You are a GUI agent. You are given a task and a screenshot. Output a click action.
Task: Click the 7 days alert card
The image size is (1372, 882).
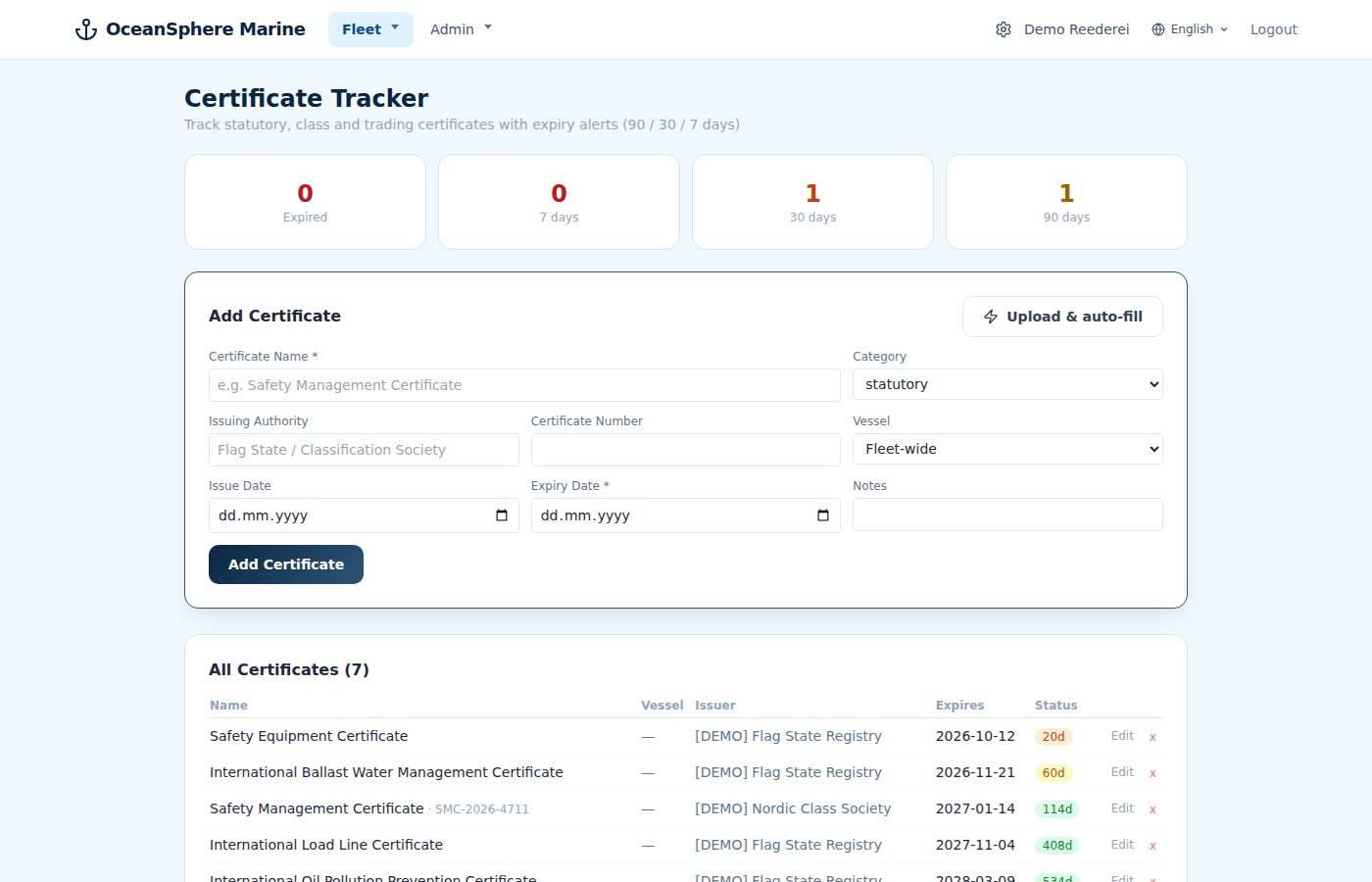point(559,202)
